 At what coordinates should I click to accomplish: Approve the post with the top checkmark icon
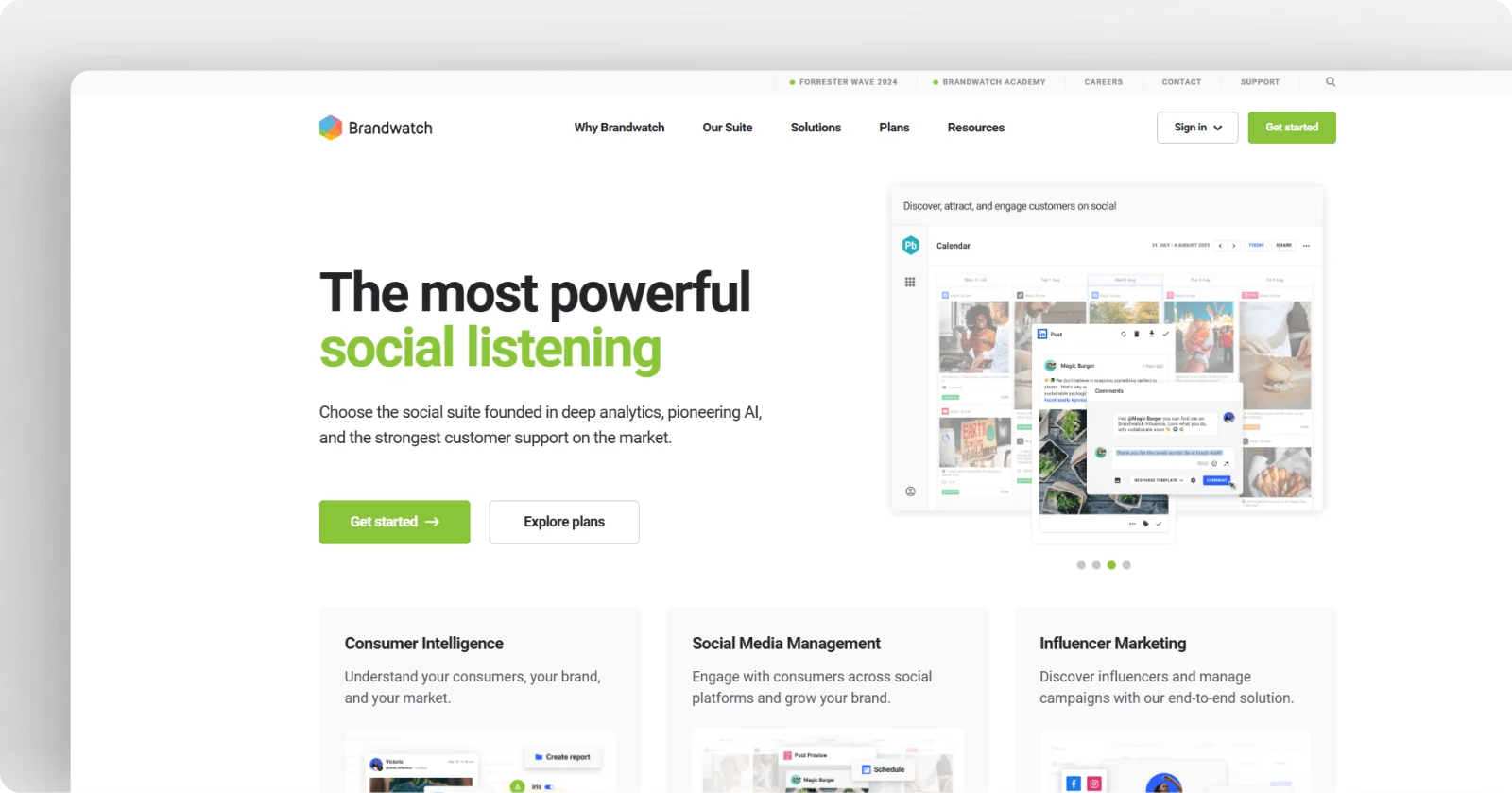pos(1166,334)
